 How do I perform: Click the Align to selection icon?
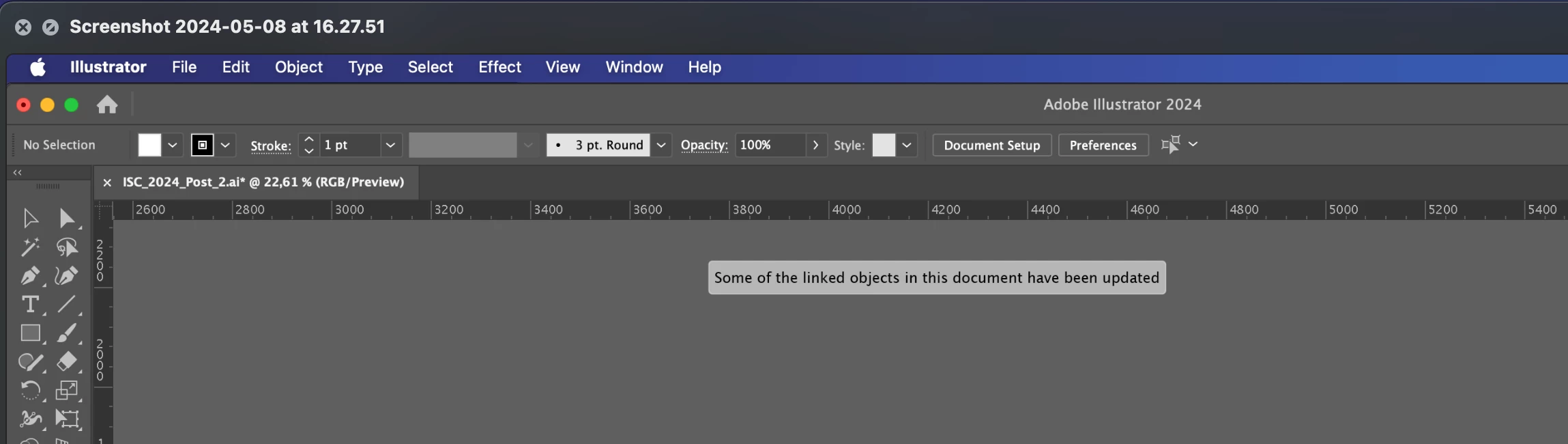click(x=1171, y=145)
